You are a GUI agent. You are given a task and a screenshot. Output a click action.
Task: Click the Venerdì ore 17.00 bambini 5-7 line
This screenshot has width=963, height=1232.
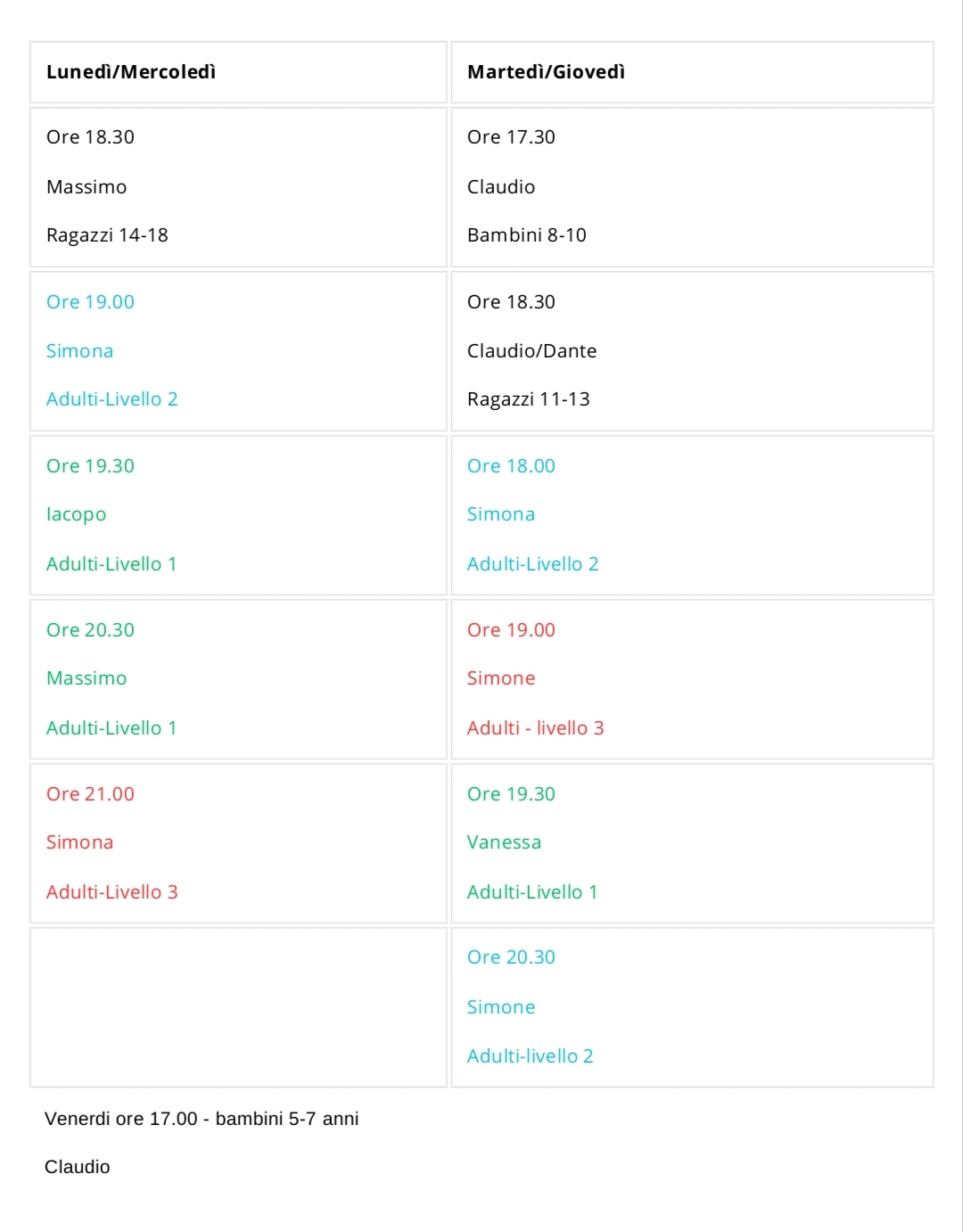pos(202,1119)
